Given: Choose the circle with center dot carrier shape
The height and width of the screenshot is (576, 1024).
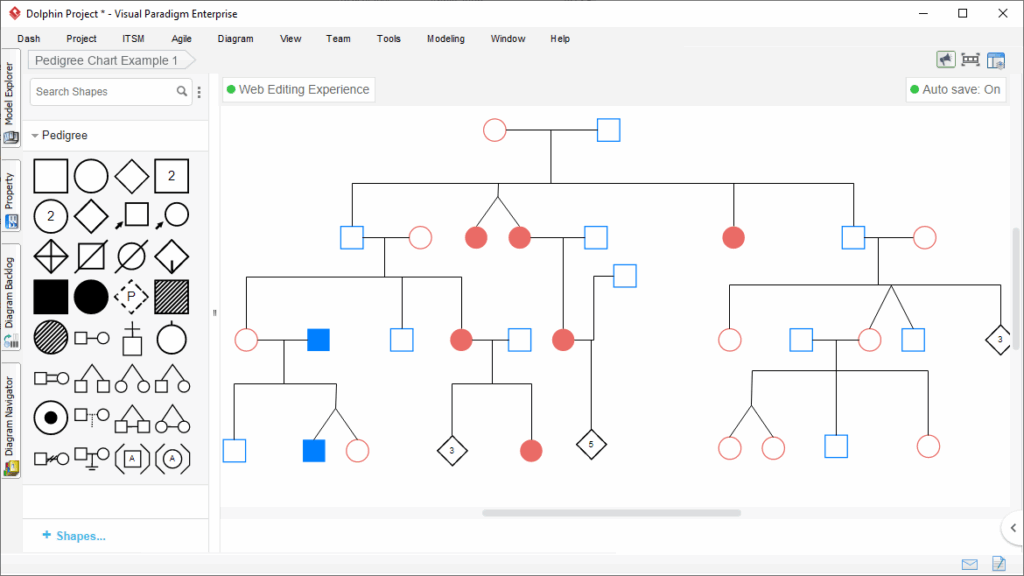Looking at the screenshot, I should [x=50, y=418].
